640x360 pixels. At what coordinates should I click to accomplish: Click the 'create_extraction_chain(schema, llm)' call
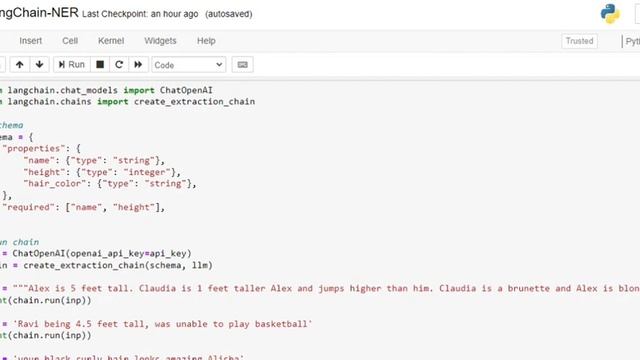(118, 265)
